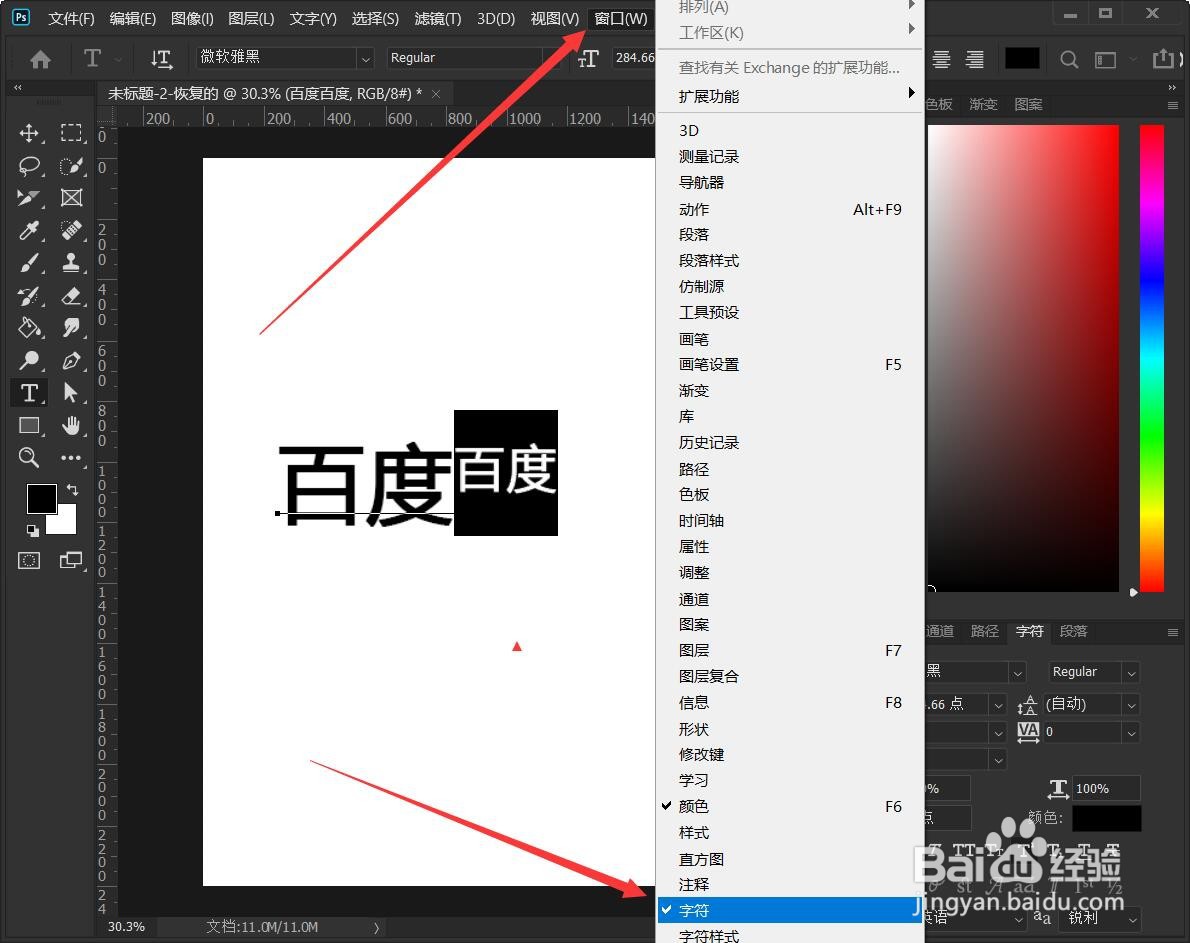Choose 画笔设置 from Window menu
The image size is (1190, 943).
point(790,364)
